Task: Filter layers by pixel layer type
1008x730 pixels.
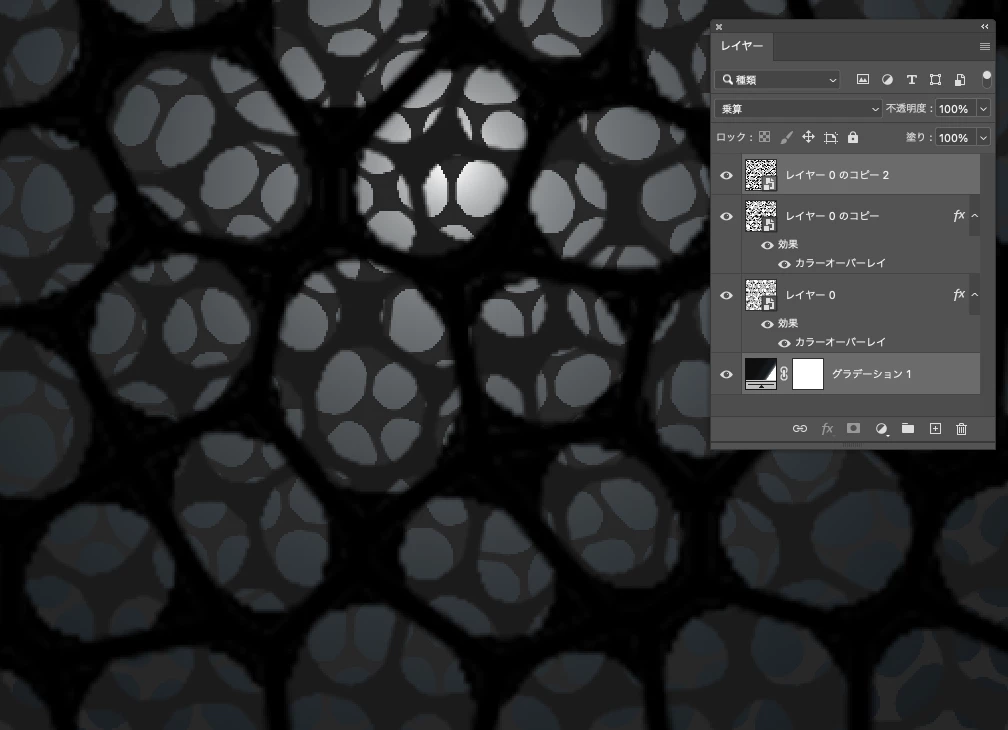Action: pyautogui.click(x=863, y=80)
